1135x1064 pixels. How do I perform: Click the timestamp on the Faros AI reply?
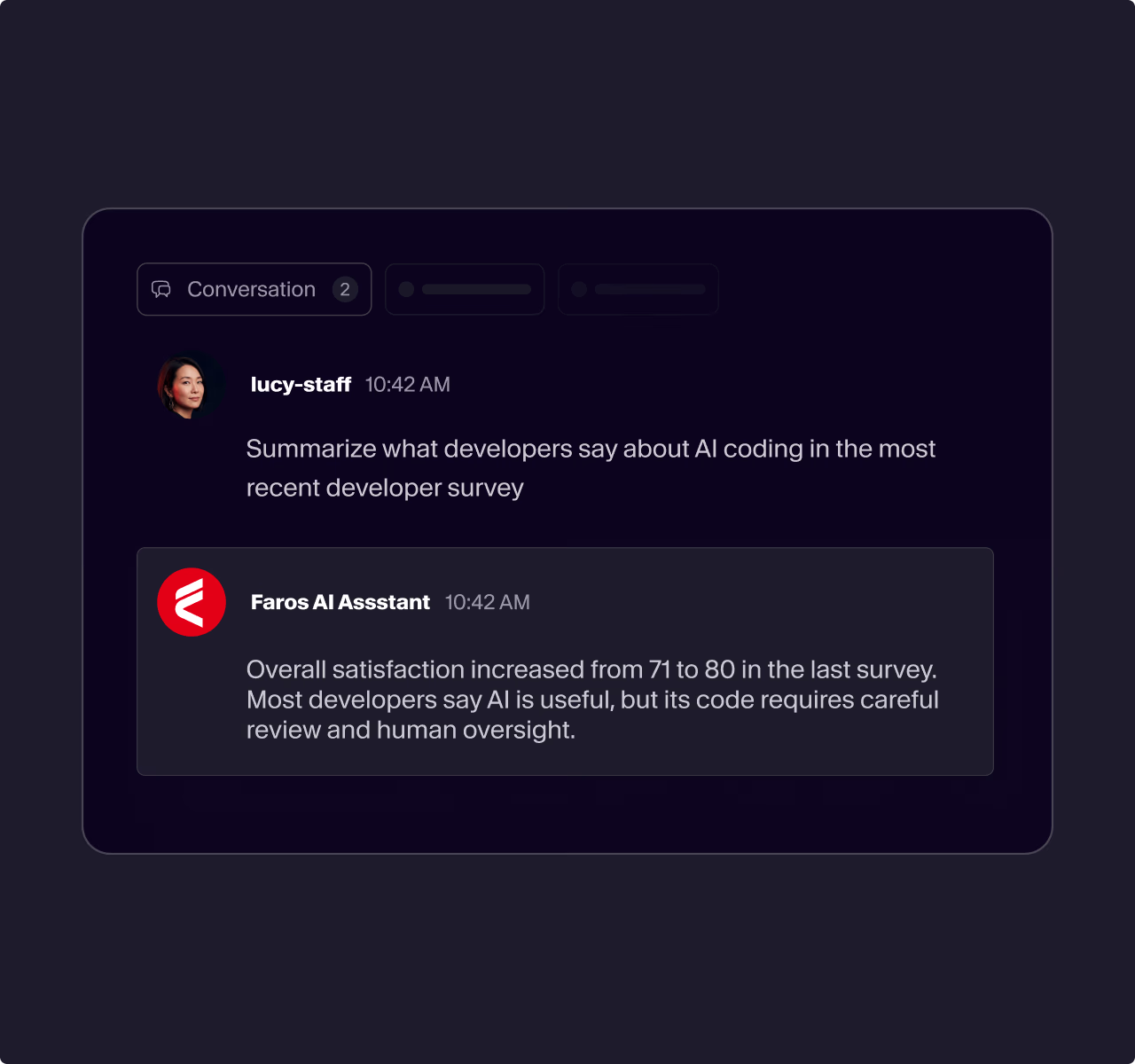click(x=487, y=601)
